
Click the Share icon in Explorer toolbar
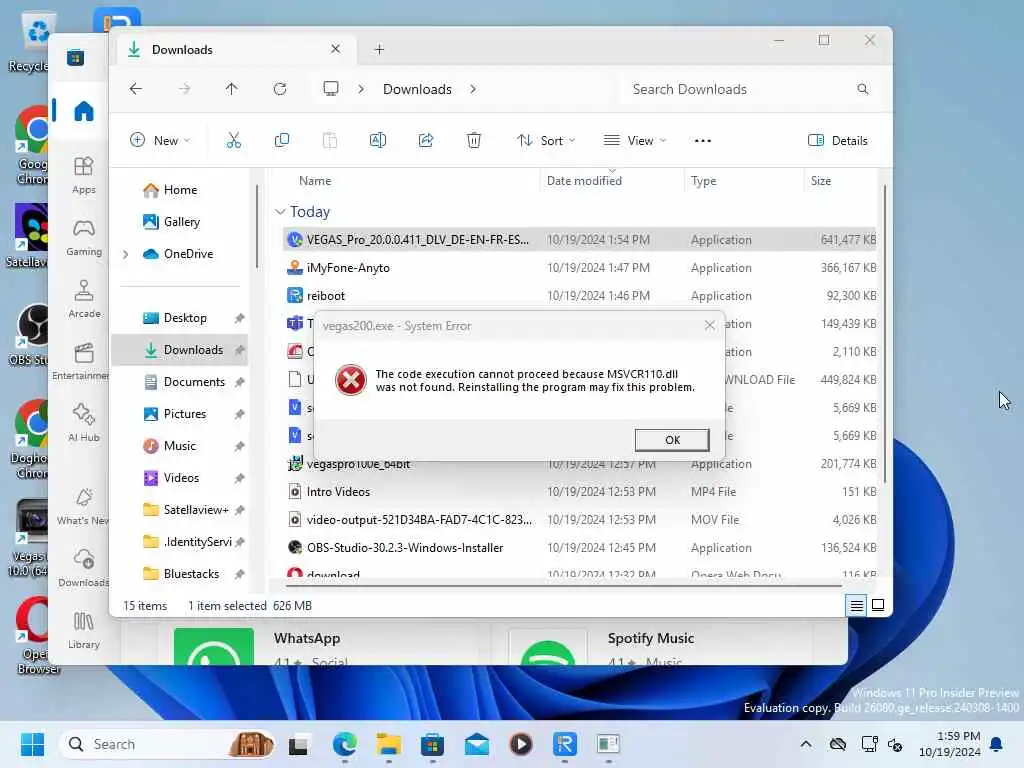[x=426, y=140]
